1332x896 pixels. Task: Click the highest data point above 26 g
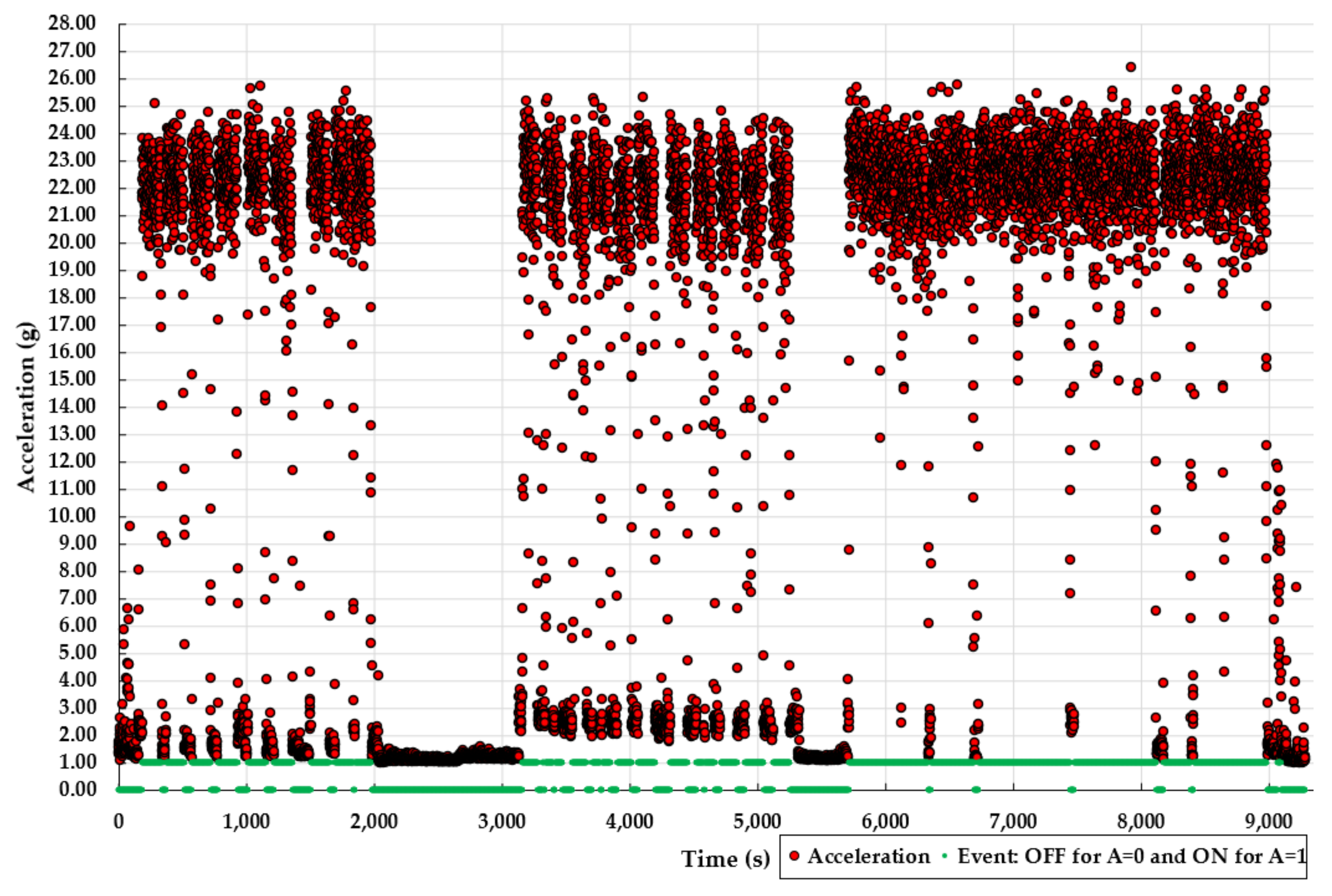point(1130,67)
